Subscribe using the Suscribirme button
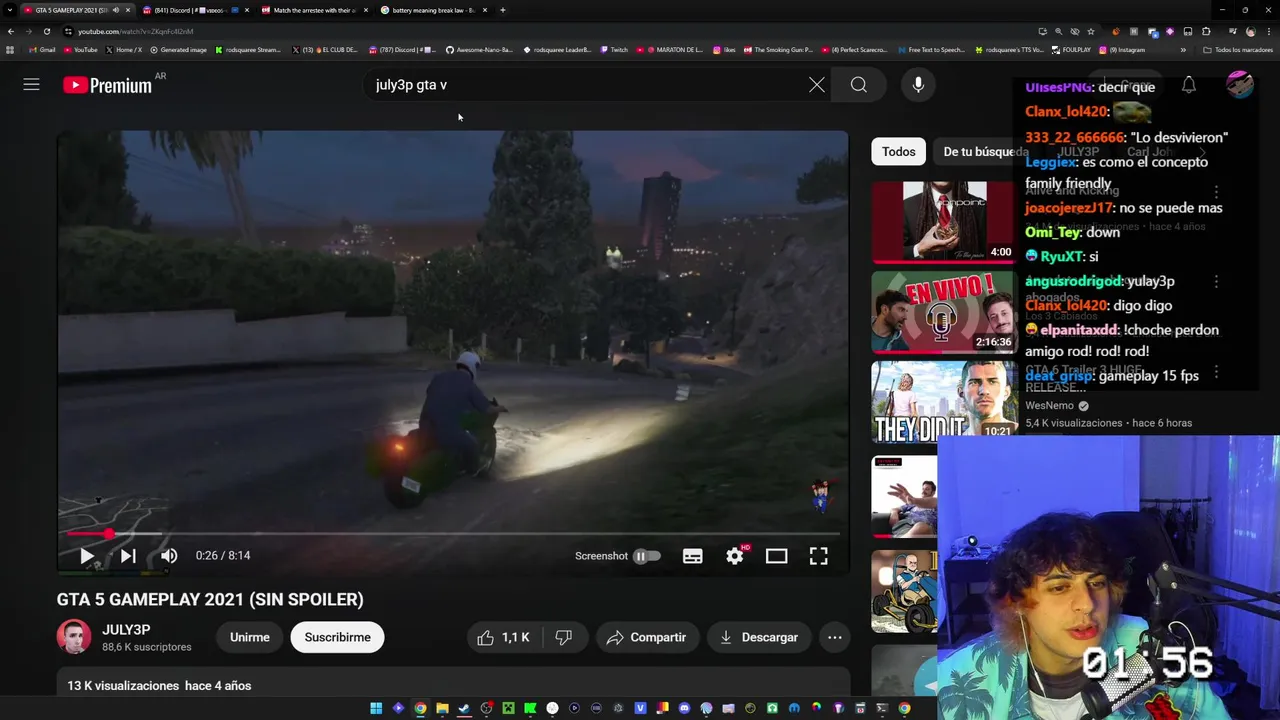 337,637
